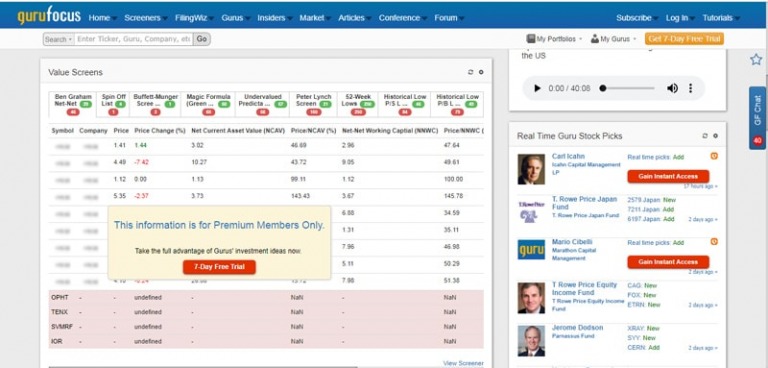Click XRAY stock pick link
The width and height of the screenshot is (768, 368).
pyautogui.click(x=635, y=328)
